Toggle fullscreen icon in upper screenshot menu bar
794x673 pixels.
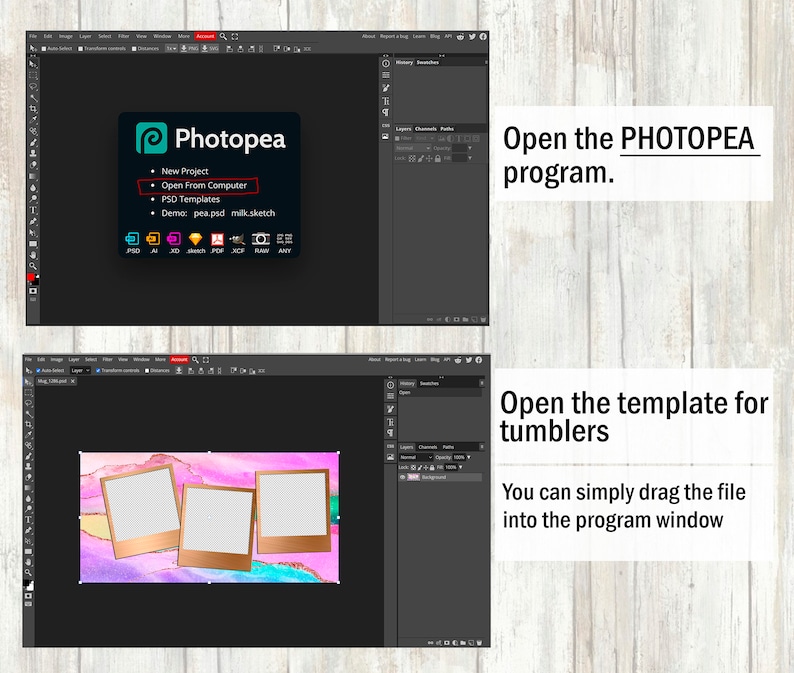235,36
